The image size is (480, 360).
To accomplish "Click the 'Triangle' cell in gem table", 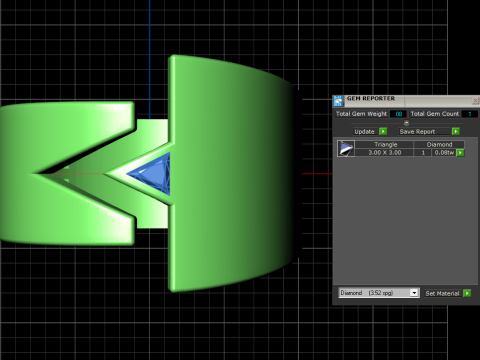I will pyautogui.click(x=385, y=145).
